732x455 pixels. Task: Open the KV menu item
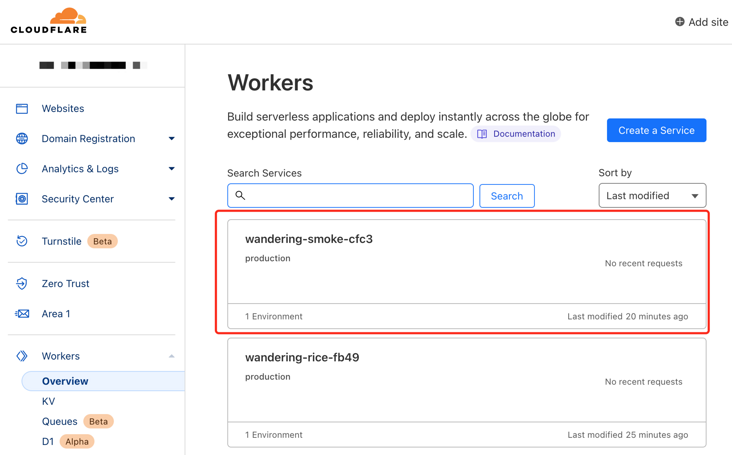[x=48, y=401]
